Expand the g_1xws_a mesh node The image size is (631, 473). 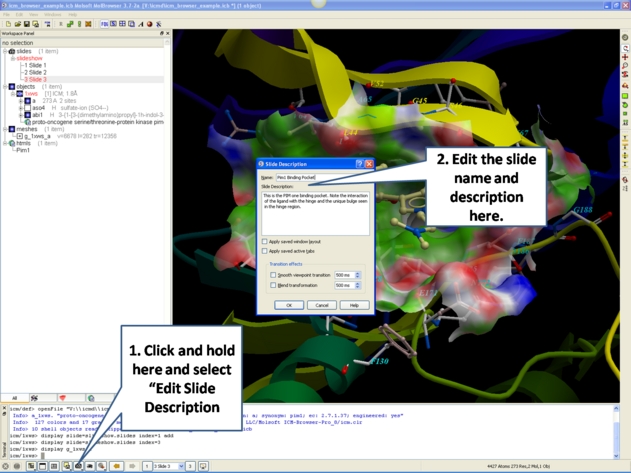[19, 136]
